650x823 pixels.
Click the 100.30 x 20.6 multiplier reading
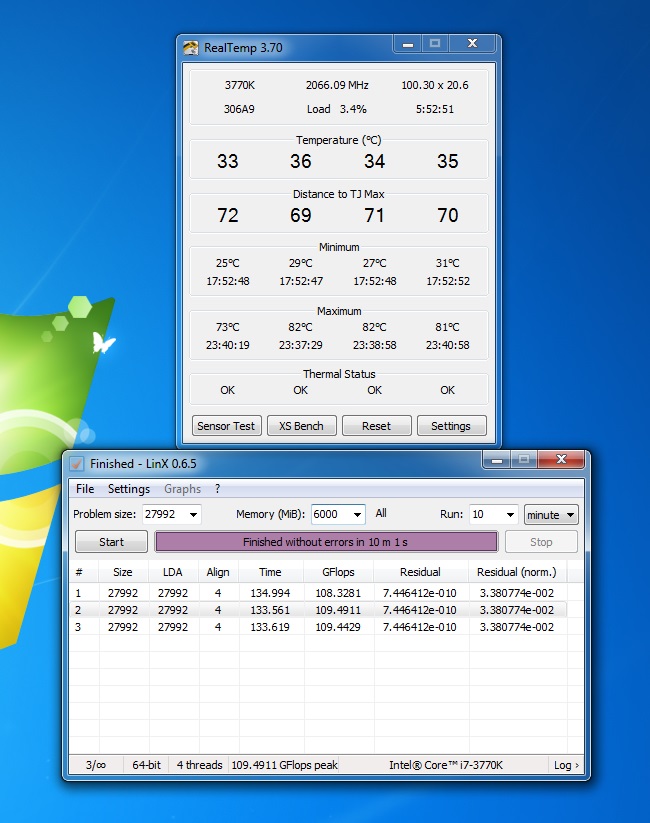pos(435,85)
